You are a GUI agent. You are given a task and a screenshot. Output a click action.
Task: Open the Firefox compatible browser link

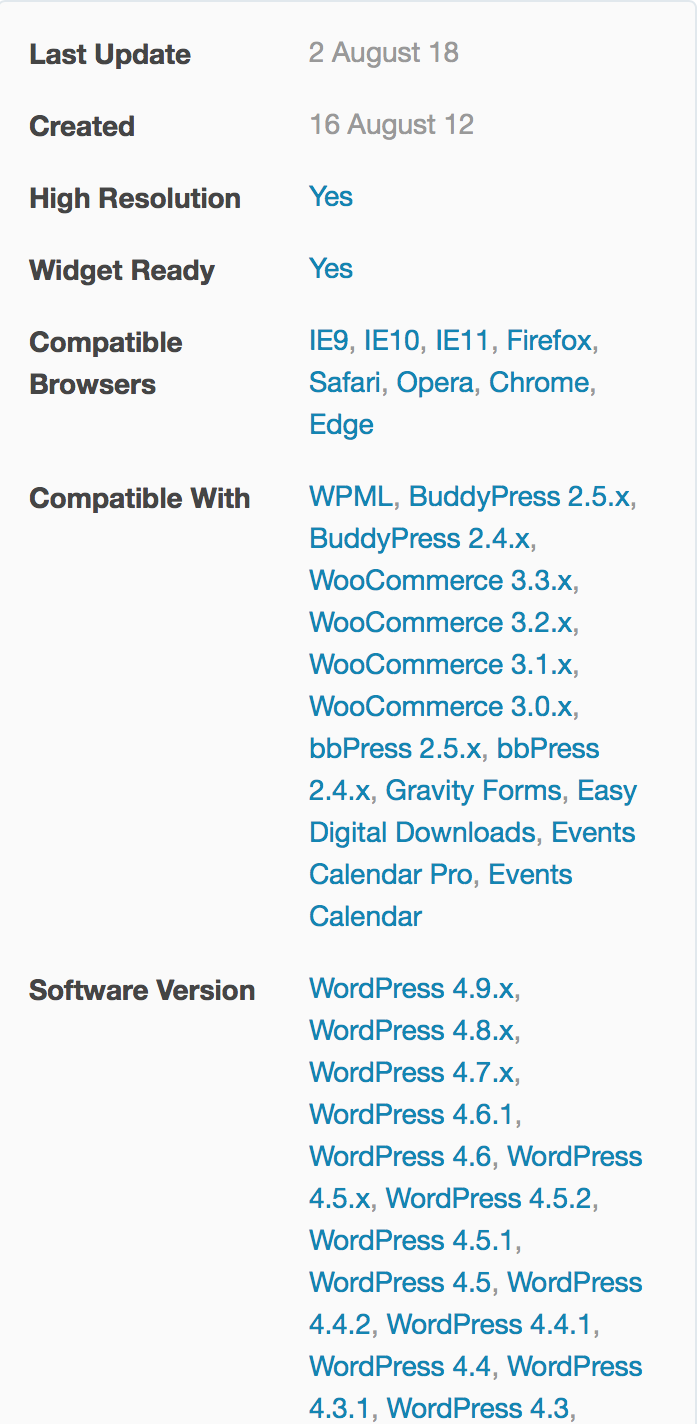(550, 341)
